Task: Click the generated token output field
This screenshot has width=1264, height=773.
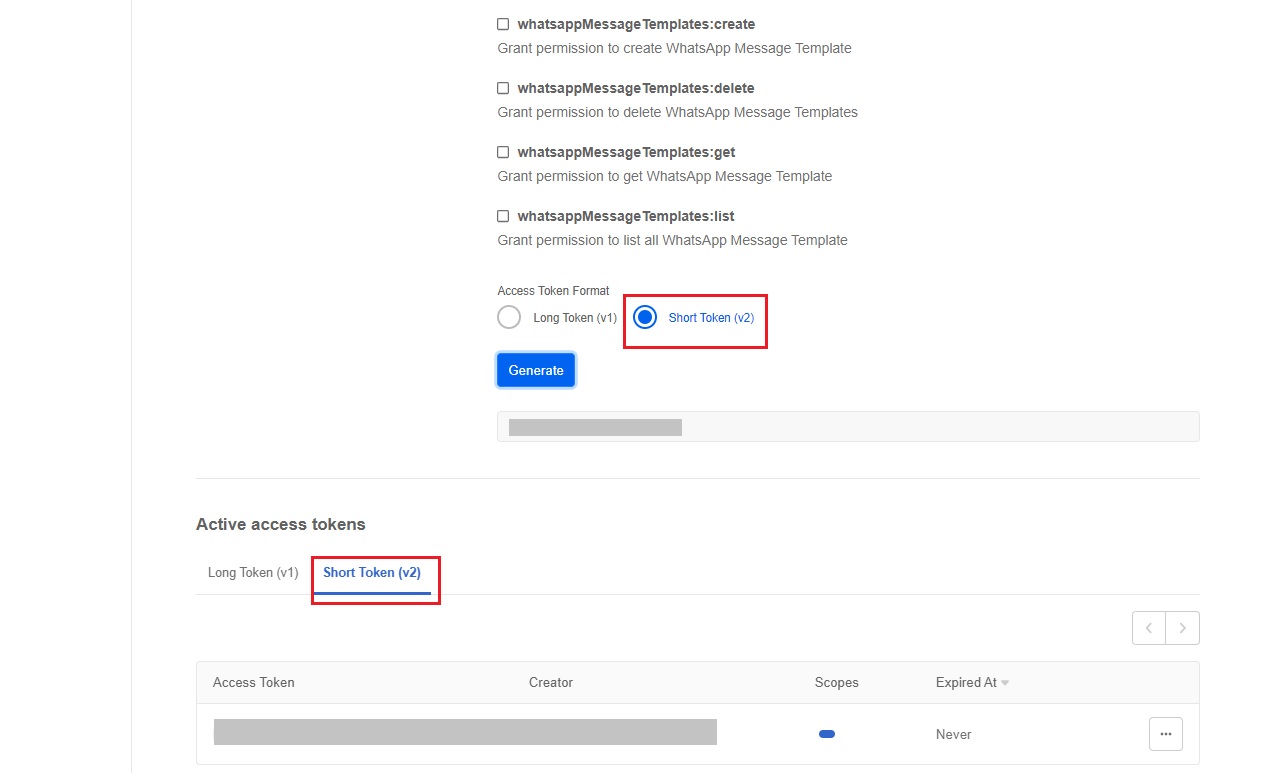Action: click(848, 427)
